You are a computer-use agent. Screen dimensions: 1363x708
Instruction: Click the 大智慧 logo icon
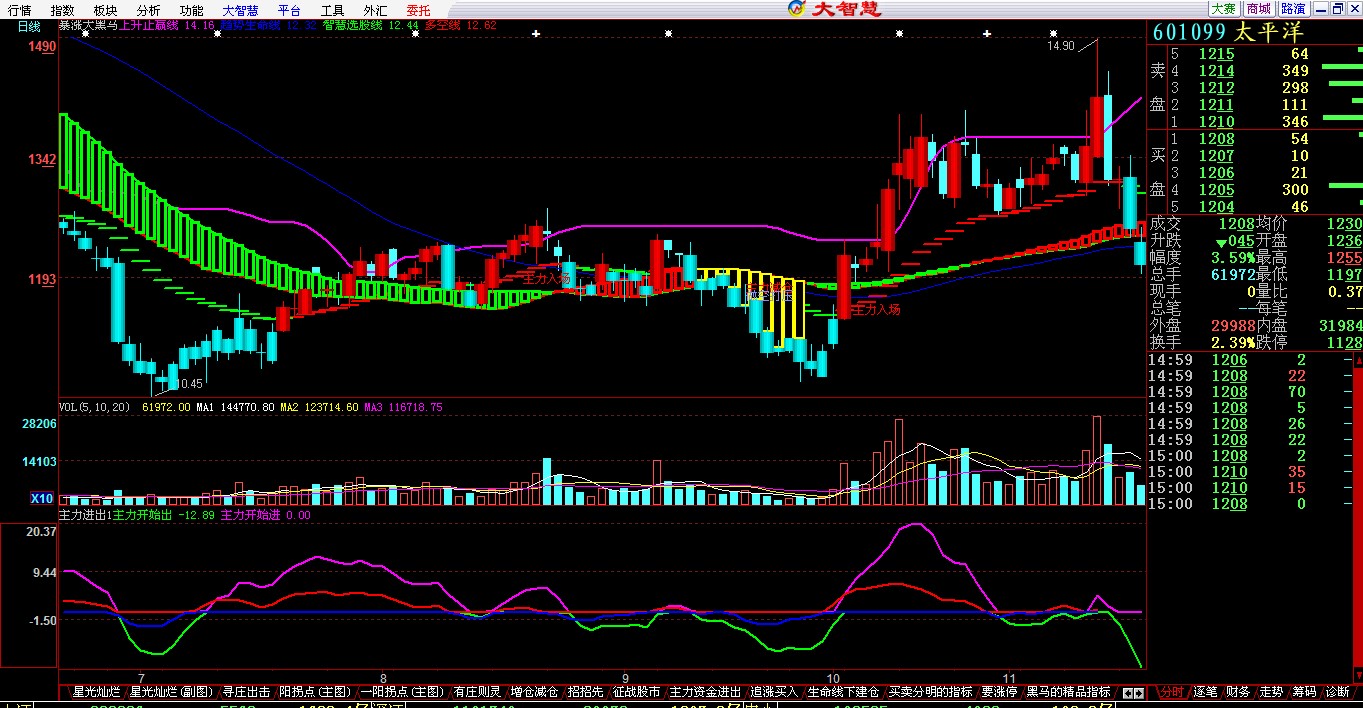pos(796,8)
